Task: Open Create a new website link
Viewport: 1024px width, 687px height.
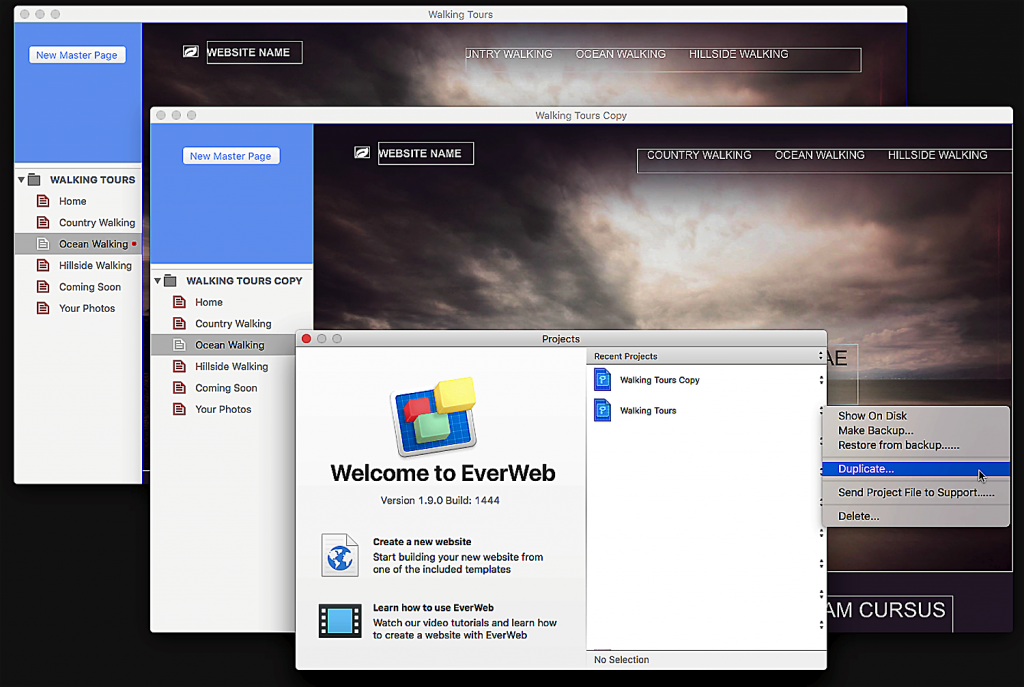Action: [x=422, y=542]
